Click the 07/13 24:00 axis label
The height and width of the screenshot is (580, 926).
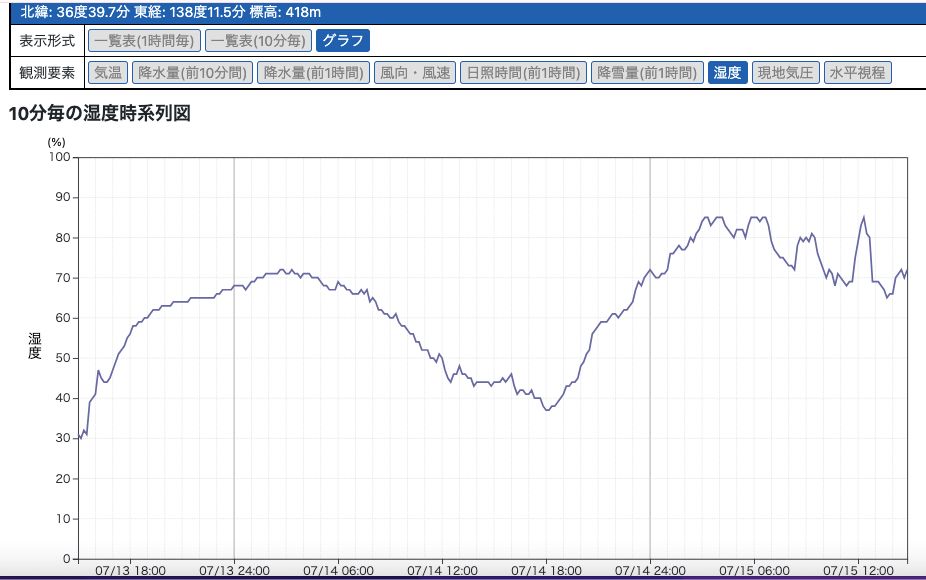(x=234, y=571)
